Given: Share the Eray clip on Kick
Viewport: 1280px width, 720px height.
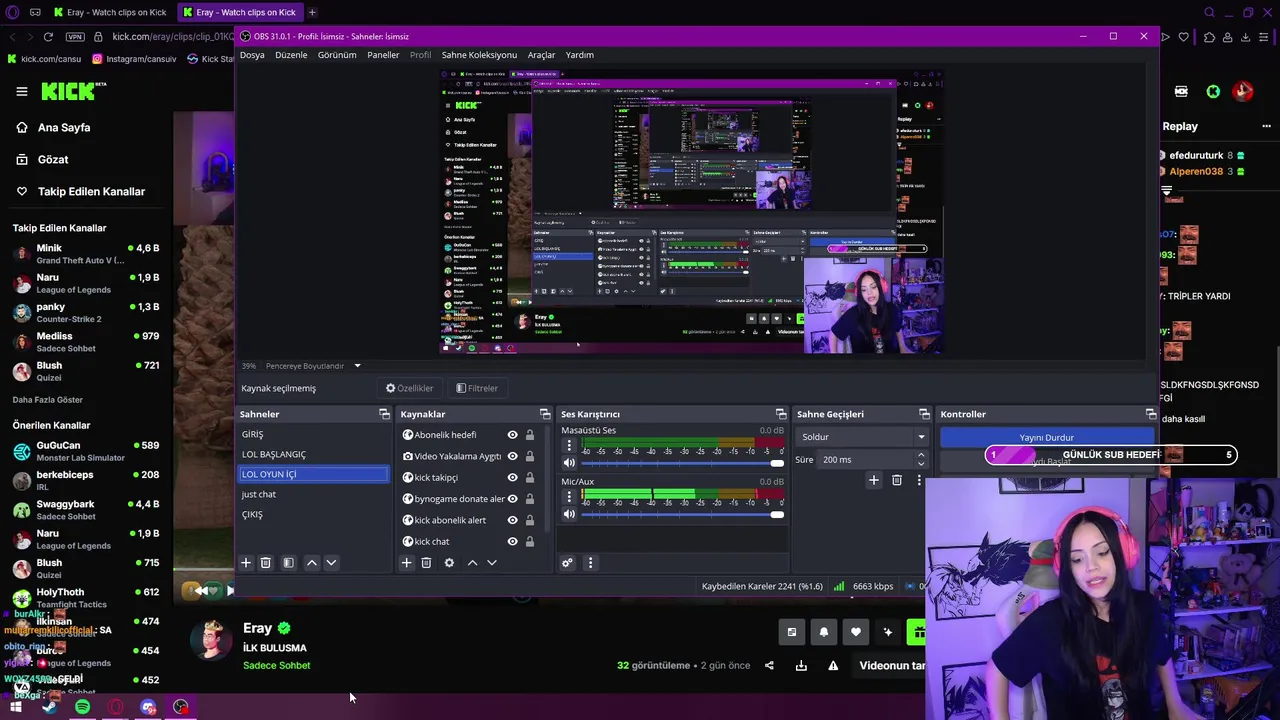Looking at the screenshot, I should (x=769, y=666).
